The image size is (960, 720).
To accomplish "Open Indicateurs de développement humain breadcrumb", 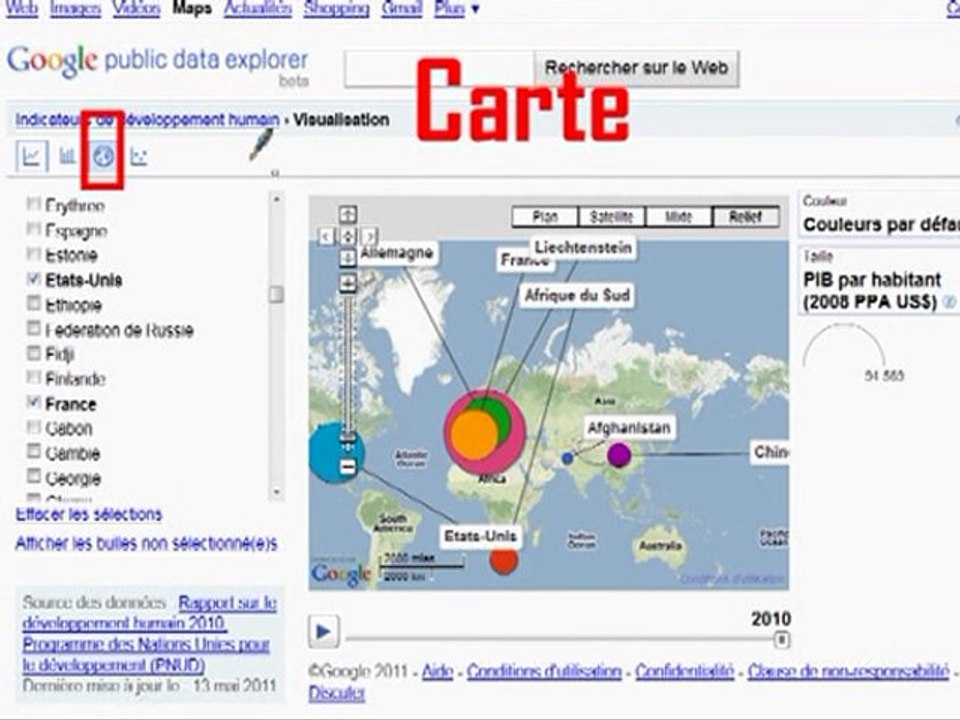I will click(x=148, y=119).
